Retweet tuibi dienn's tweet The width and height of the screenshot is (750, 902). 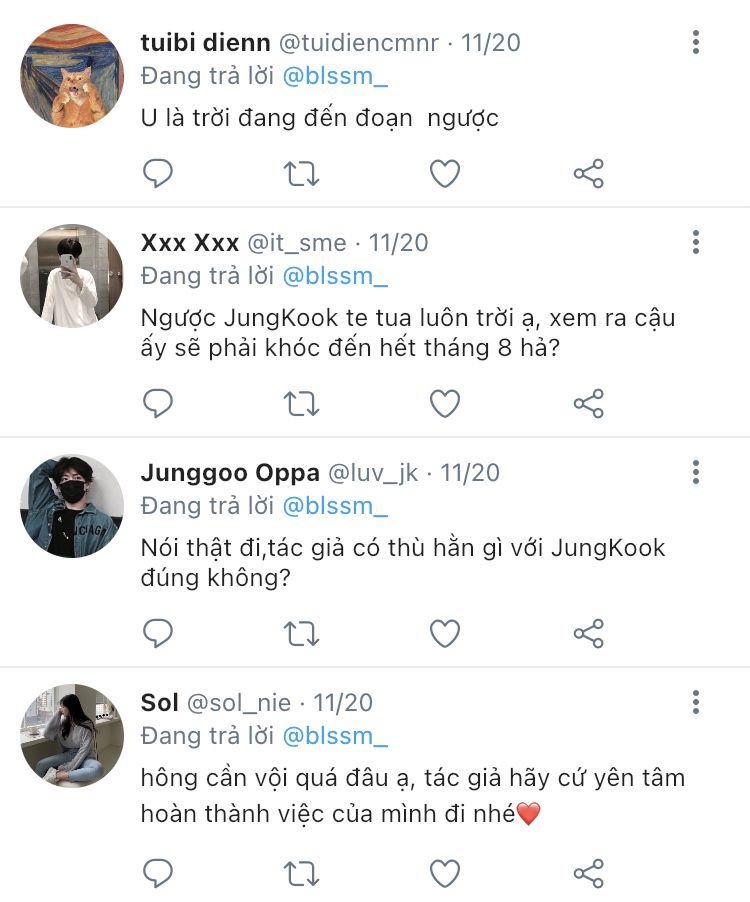pyautogui.click(x=301, y=174)
